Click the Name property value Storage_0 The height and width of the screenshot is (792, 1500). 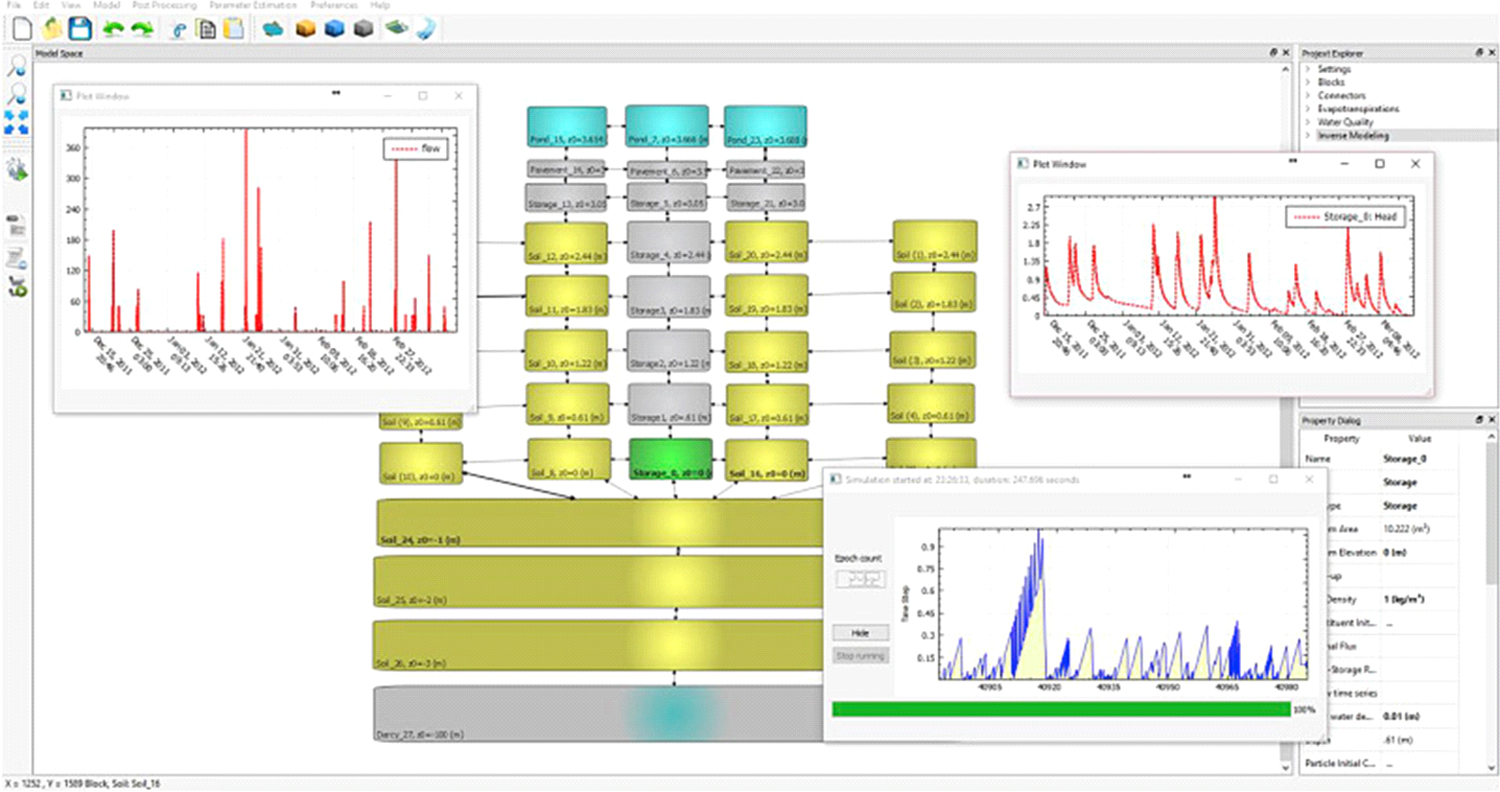coord(1406,460)
